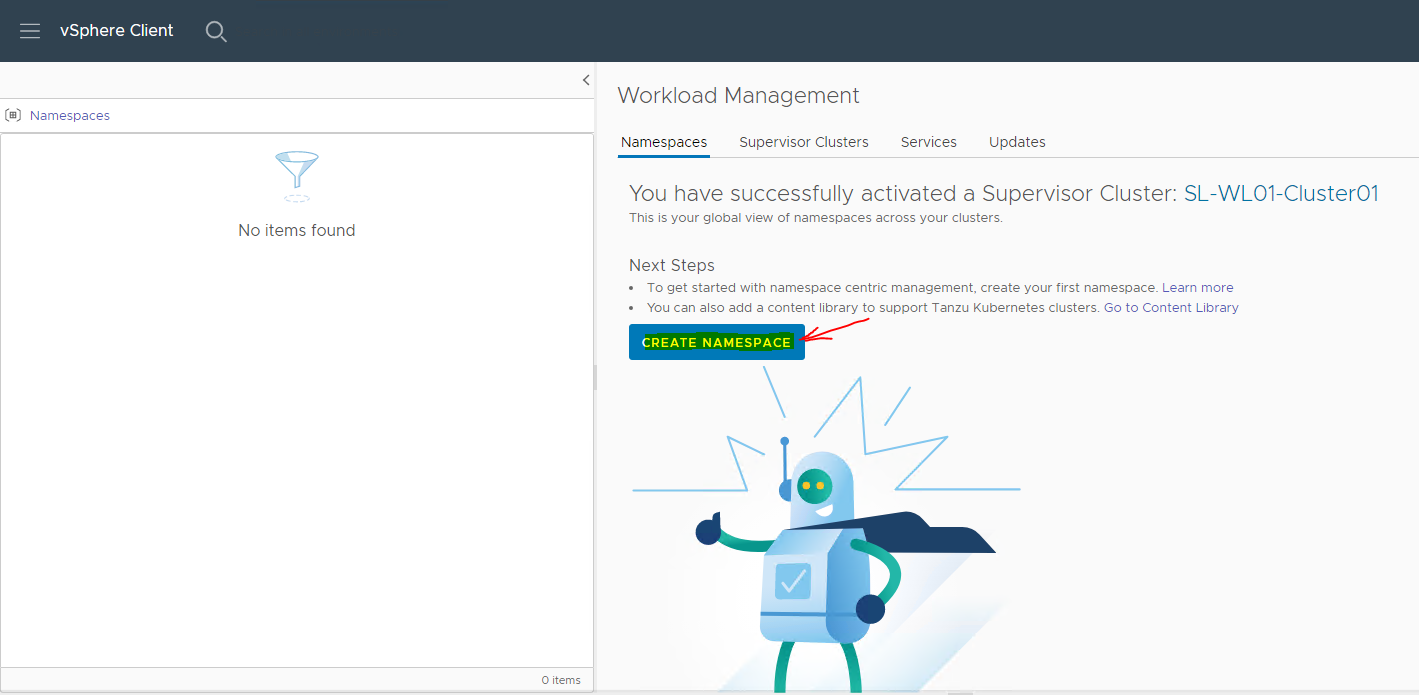Viewport: 1419px width, 695px height.
Task: Follow the Learn more link
Action: pyautogui.click(x=1198, y=287)
